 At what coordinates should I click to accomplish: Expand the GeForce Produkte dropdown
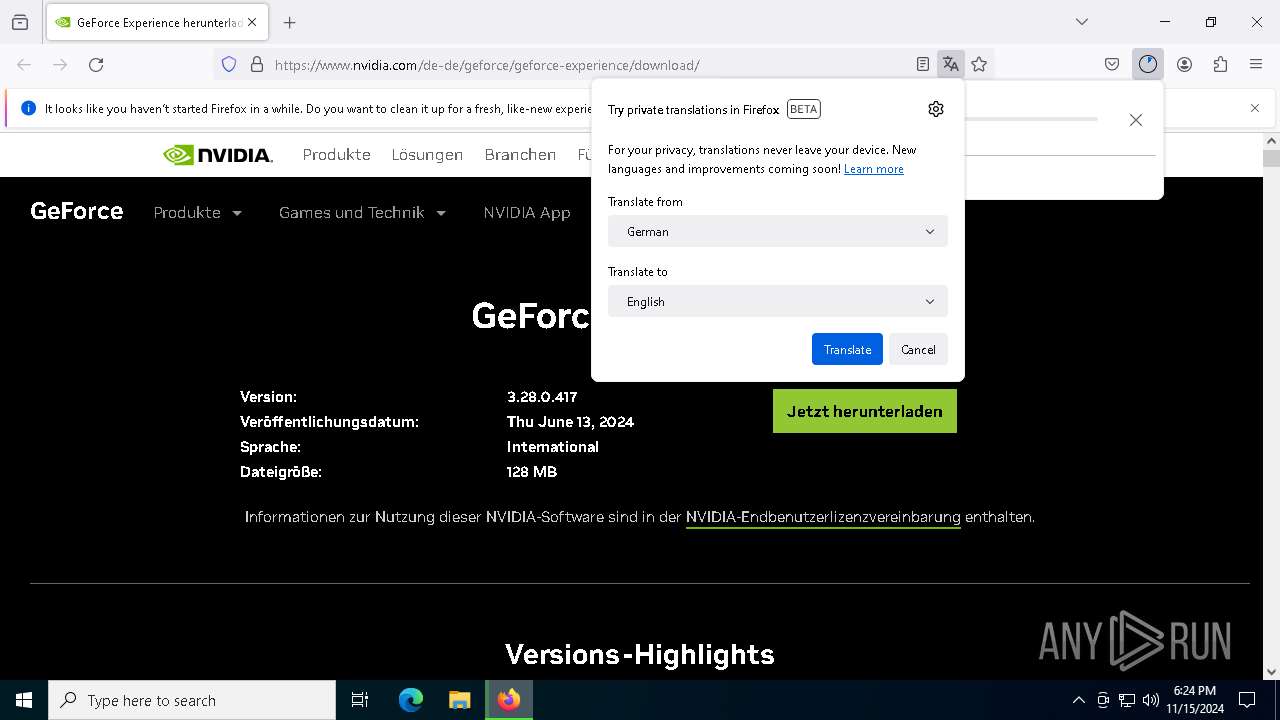(x=198, y=212)
